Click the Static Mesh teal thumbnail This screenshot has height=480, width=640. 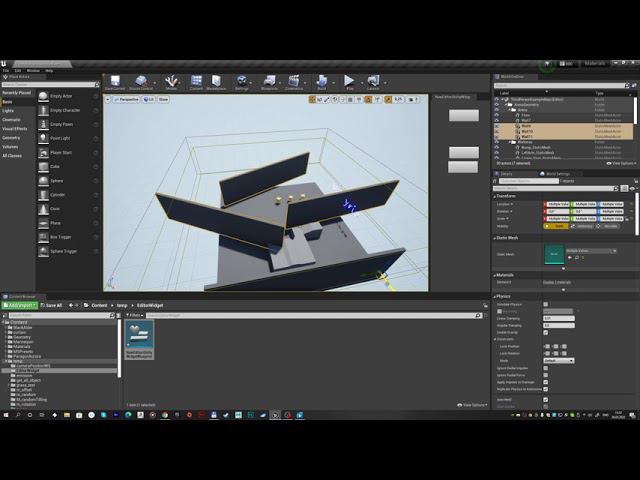[554, 254]
